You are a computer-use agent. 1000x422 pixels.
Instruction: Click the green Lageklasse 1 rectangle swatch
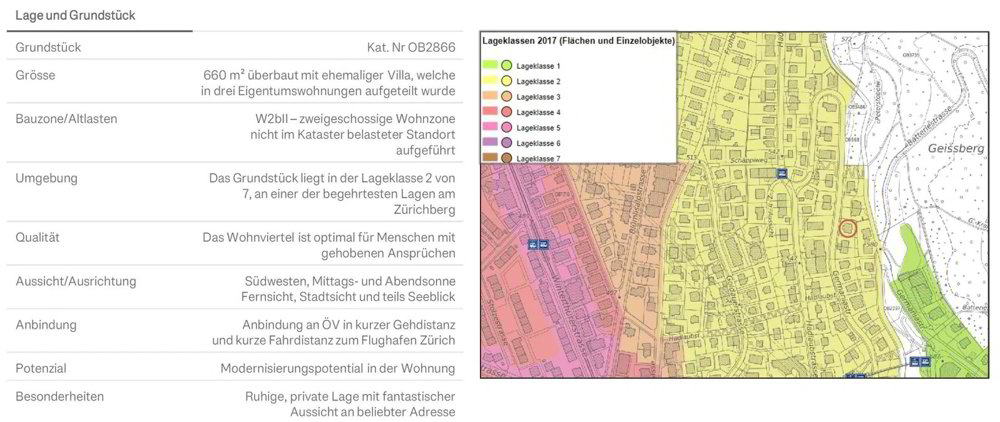(x=490, y=64)
